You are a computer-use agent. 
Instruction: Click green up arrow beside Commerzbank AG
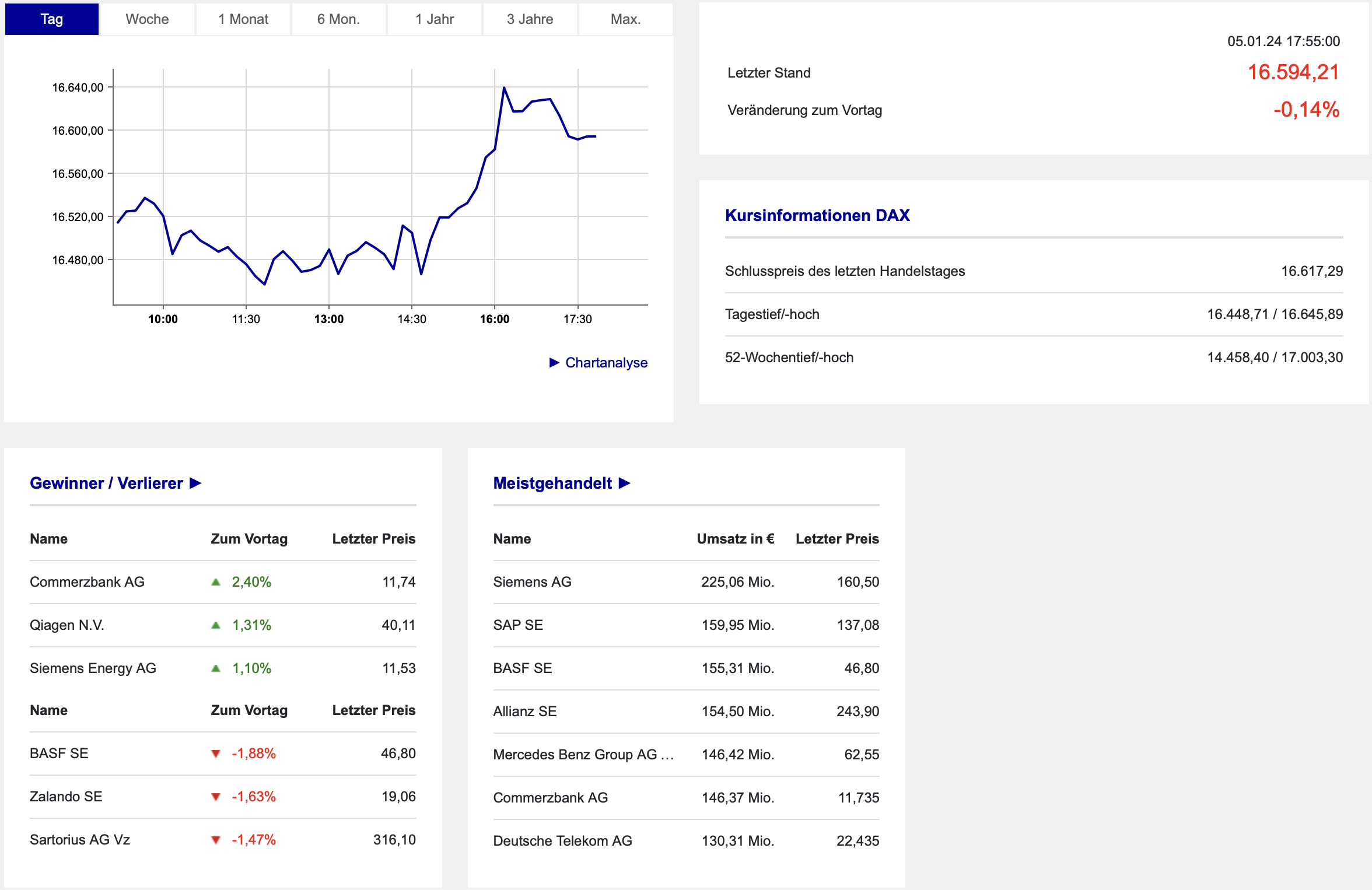[x=216, y=582]
